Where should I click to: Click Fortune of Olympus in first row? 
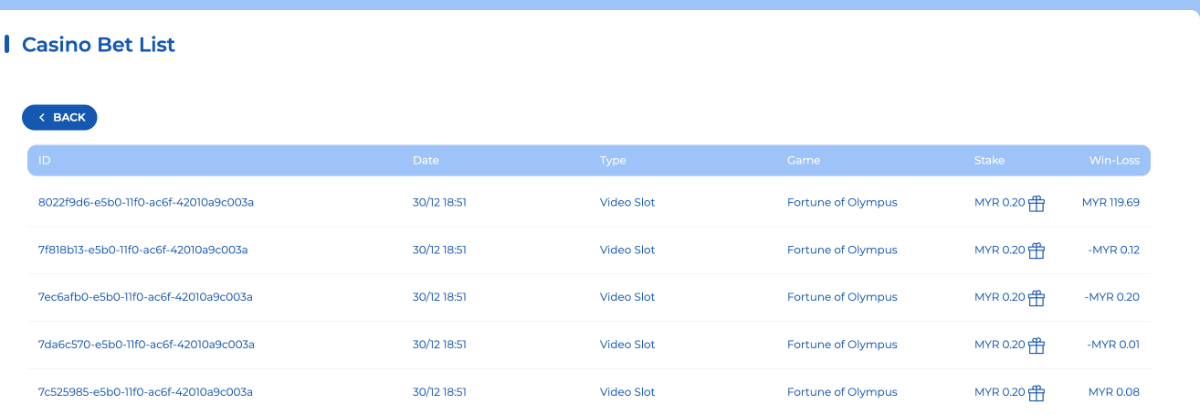point(842,202)
